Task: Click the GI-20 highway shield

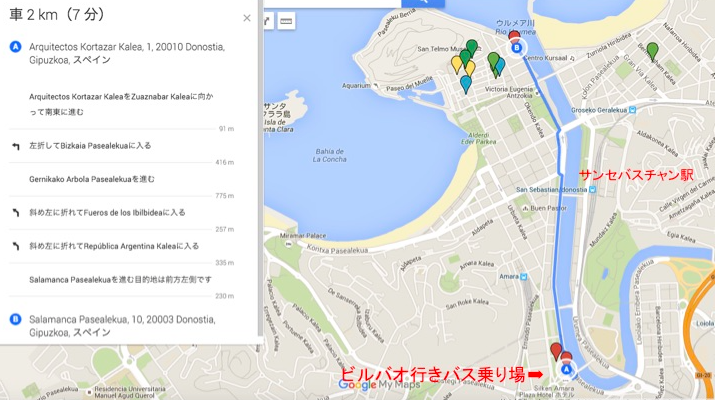Action: tap(704, 375)
